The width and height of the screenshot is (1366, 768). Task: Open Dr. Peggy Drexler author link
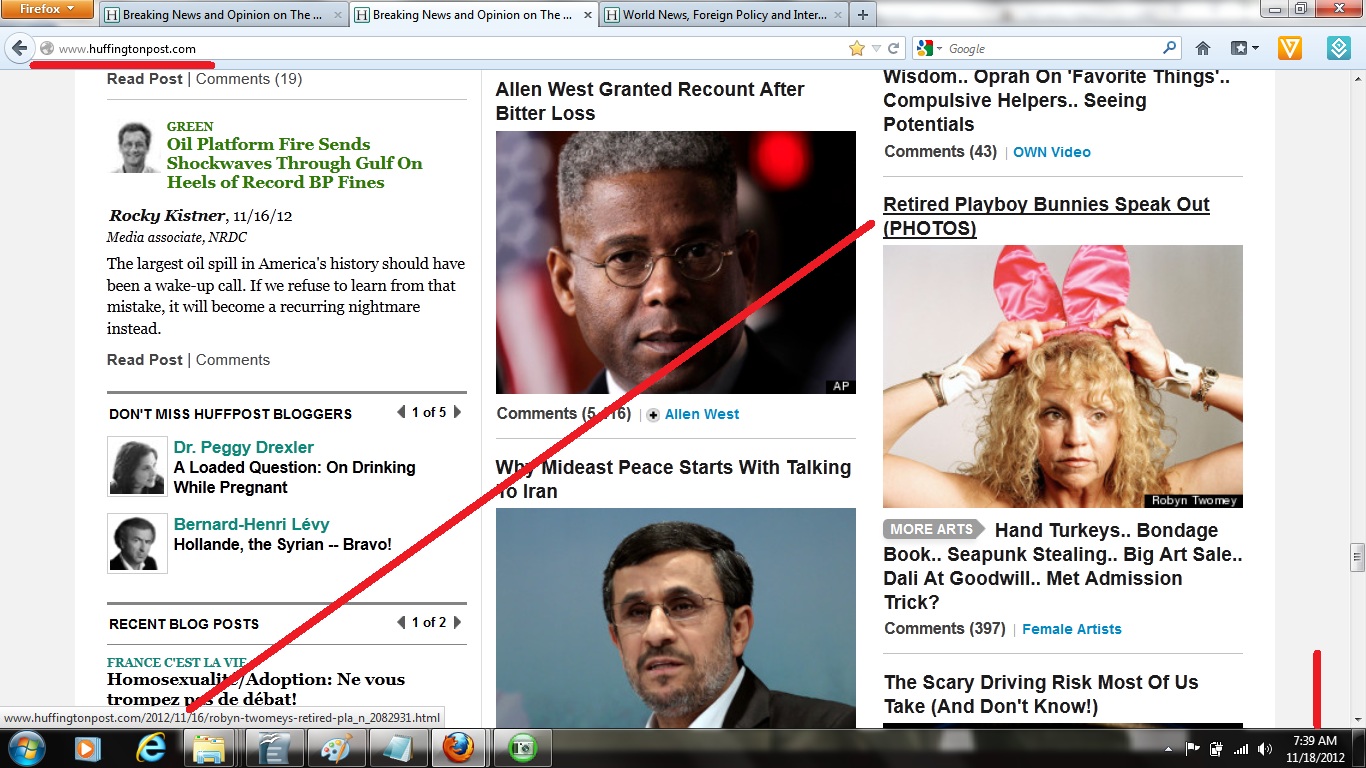(244, 447)
